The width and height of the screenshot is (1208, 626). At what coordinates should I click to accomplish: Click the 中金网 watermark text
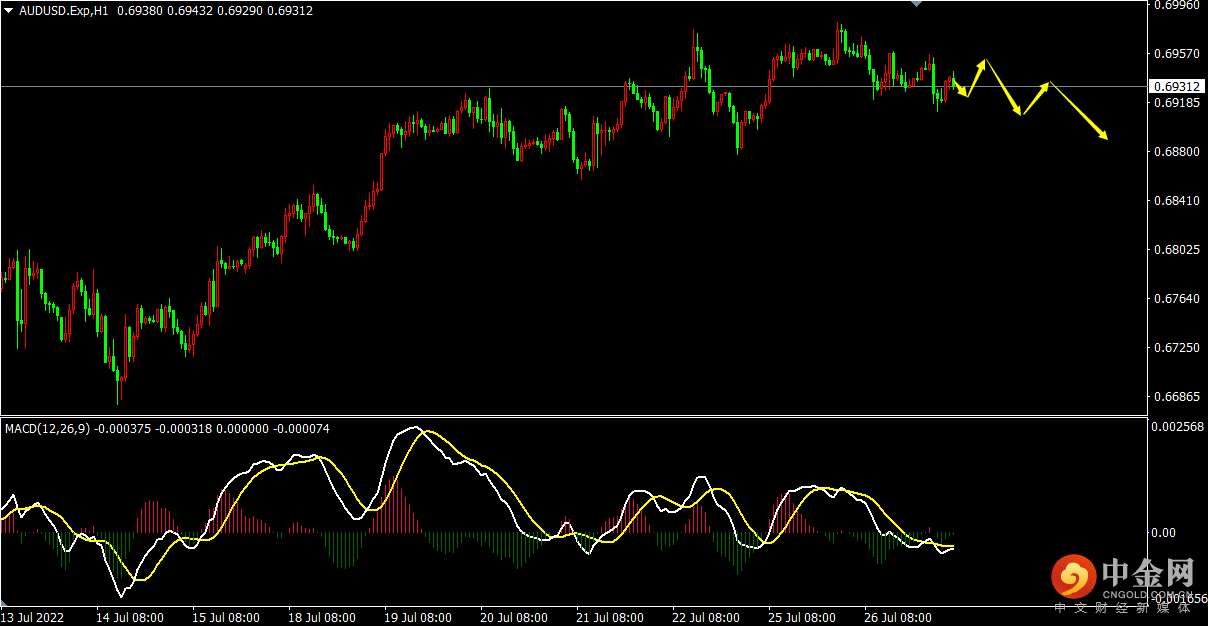coord(1148,573)
